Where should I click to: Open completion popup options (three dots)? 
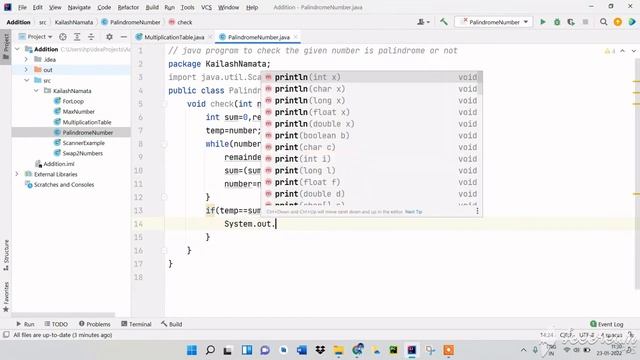coord(477,211)
